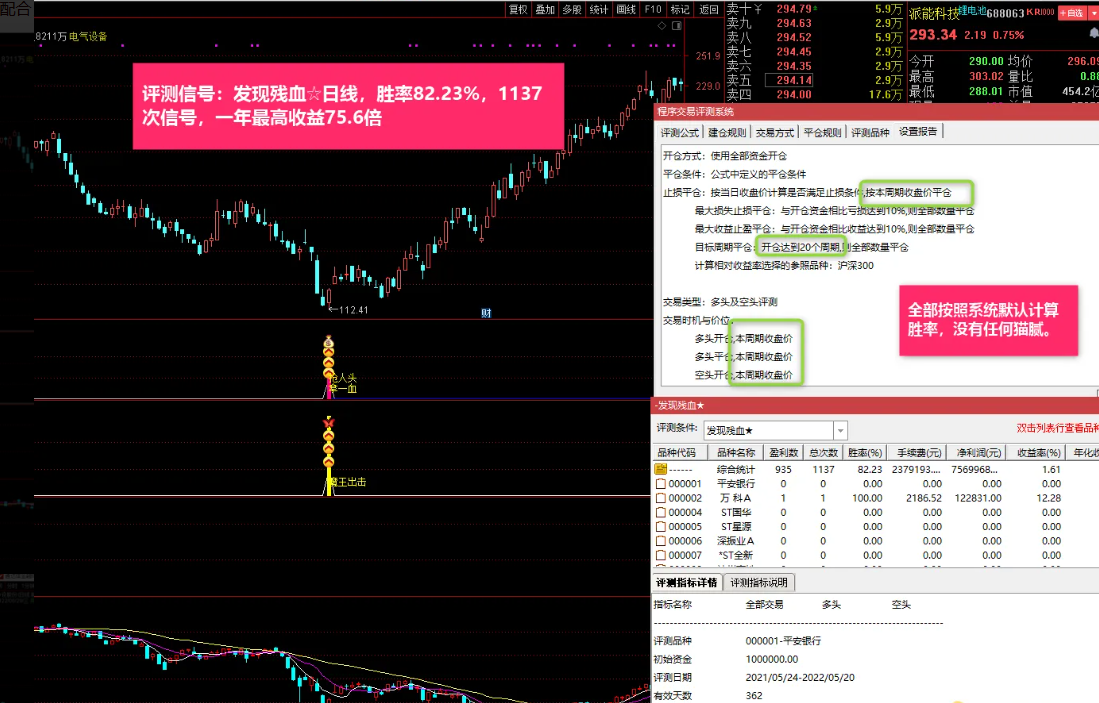Select the 叠加 overlay tool
1099x703 pixels.
(545, 9)
